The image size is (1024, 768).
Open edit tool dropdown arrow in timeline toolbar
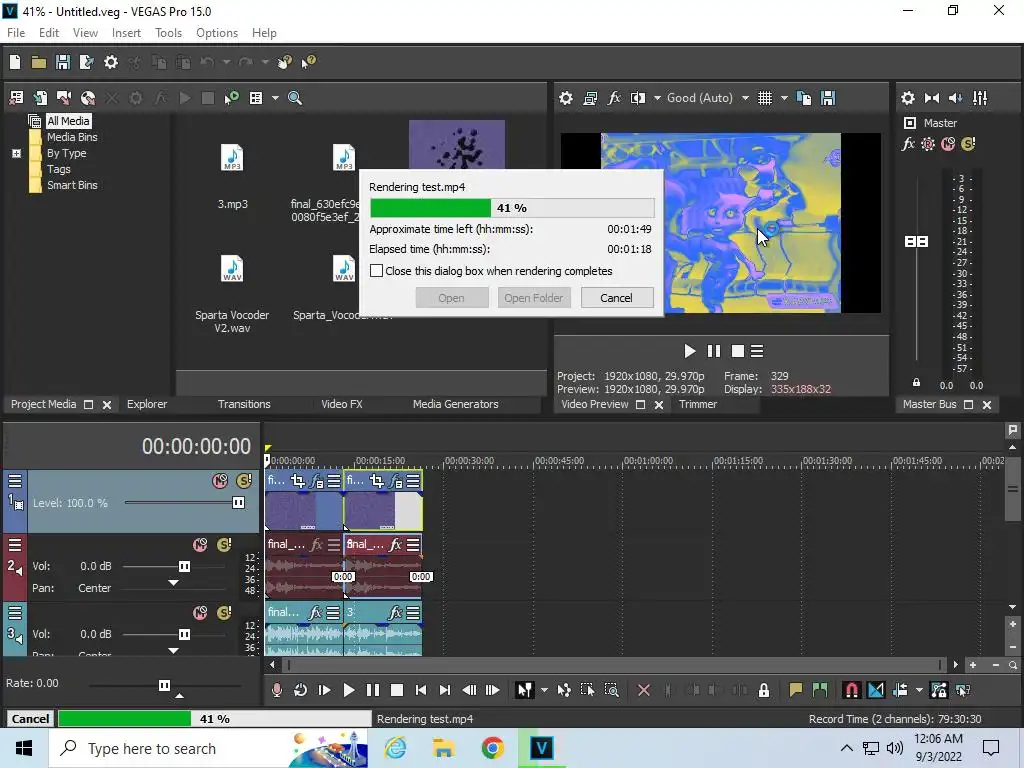point(543,690)
